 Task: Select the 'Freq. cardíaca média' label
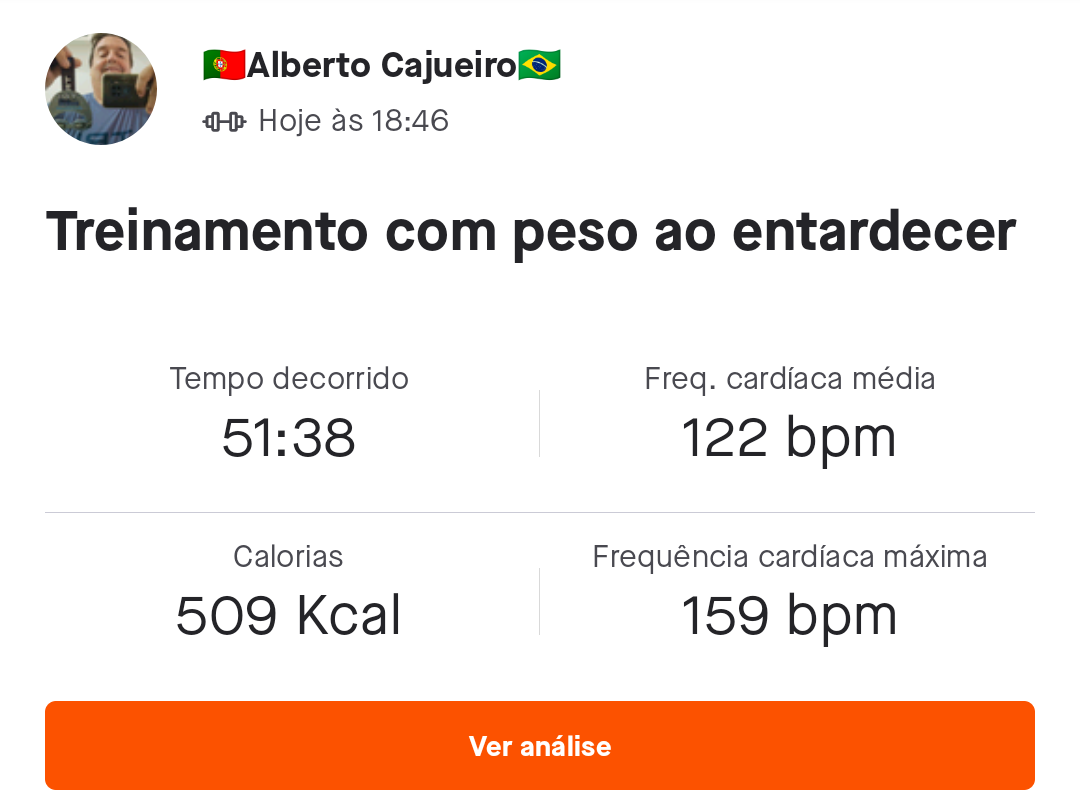click(x=790, y=380)
